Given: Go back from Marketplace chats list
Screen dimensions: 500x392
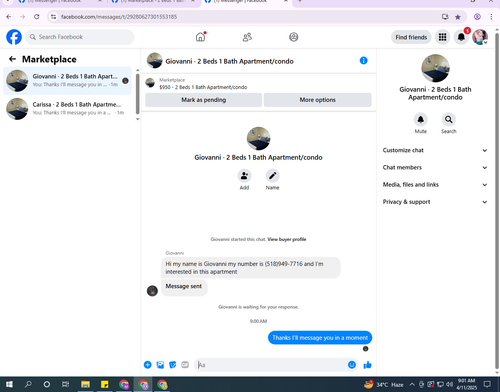Looking at the screenshot, I should [12, 59].
